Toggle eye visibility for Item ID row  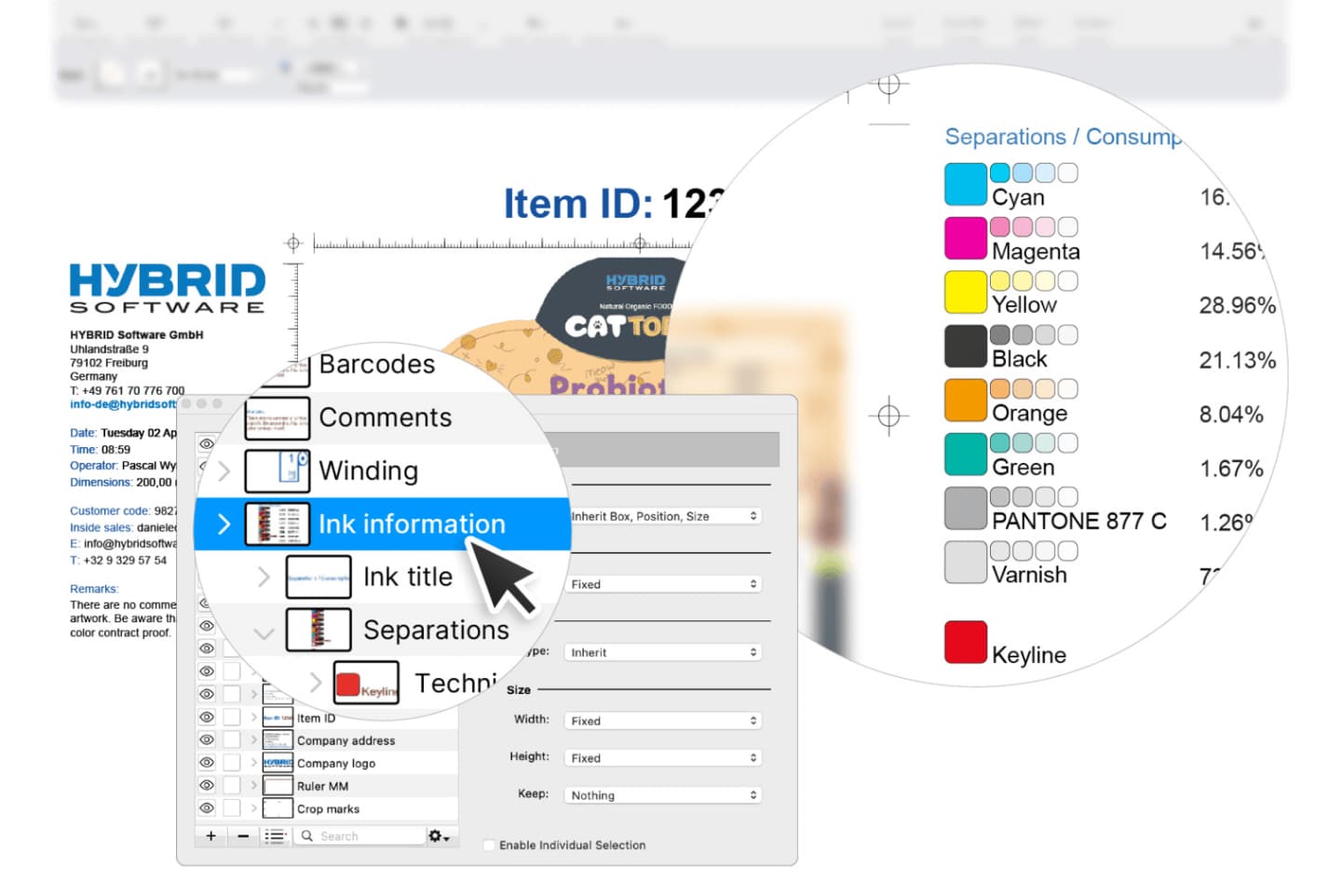pos(207,717)
